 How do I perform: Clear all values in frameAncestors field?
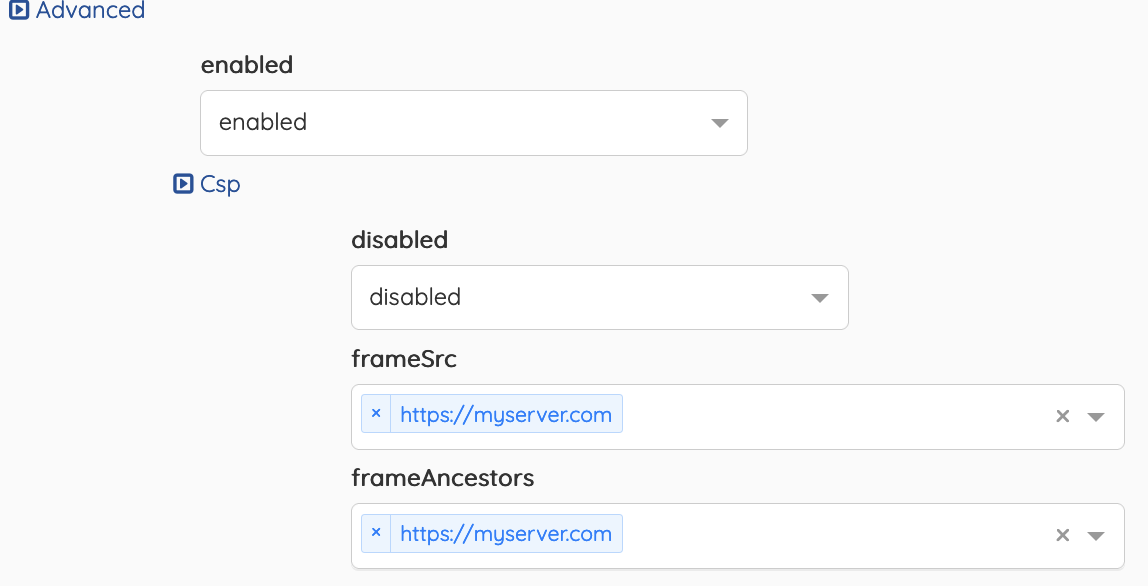point(1063,535)
